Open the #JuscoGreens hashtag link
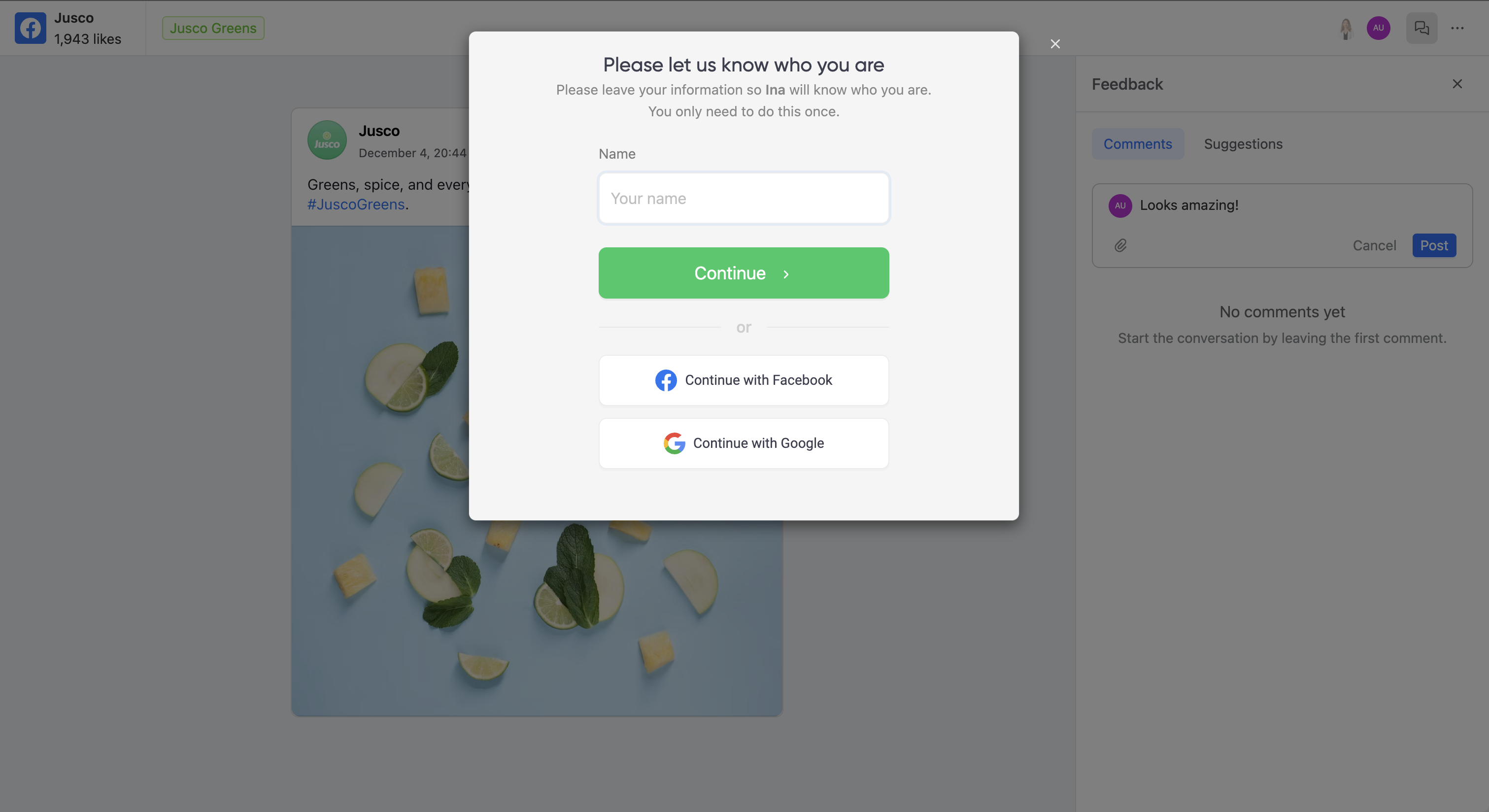 click(x=355, y=204)
